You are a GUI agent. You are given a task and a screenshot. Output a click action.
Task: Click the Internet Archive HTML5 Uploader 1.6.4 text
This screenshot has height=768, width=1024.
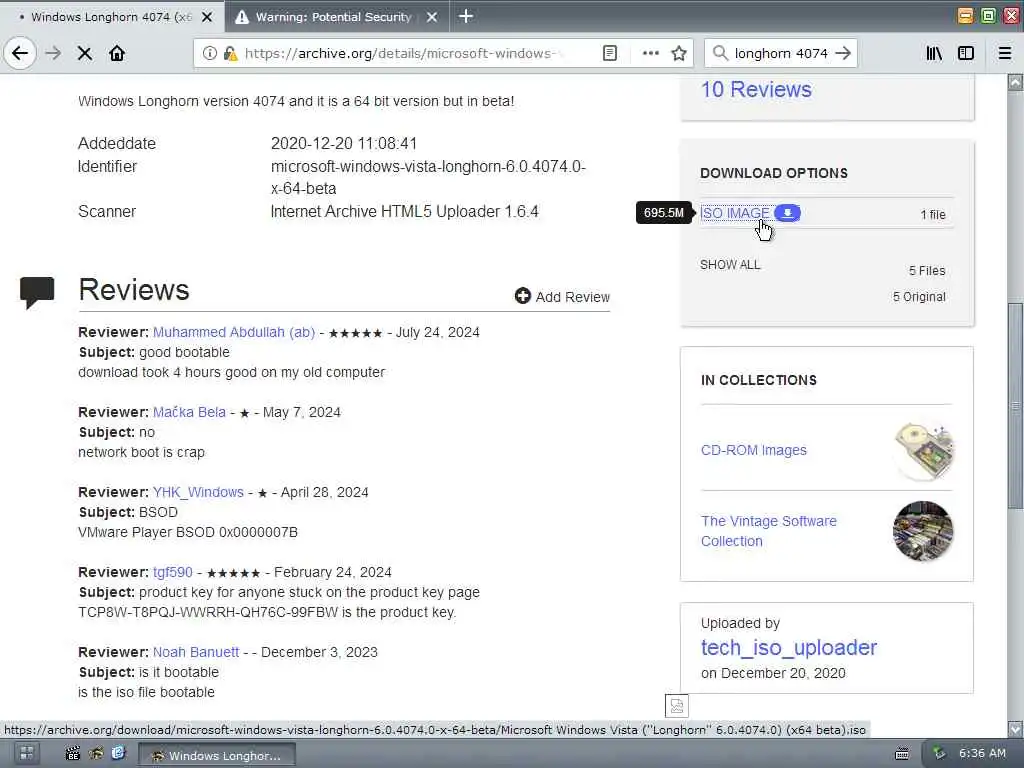(404, 212)
